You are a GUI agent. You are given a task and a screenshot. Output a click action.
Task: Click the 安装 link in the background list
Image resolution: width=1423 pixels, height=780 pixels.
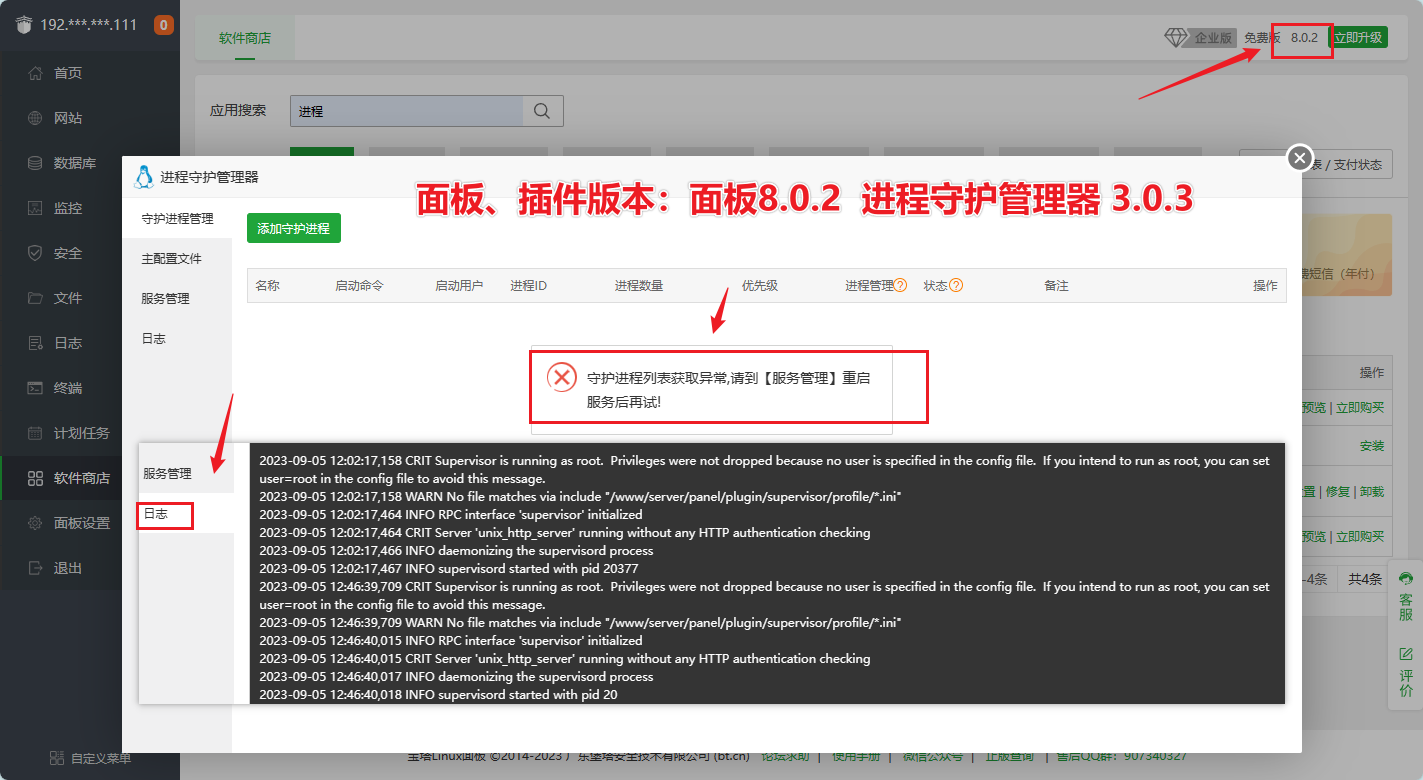(1372, 446)
